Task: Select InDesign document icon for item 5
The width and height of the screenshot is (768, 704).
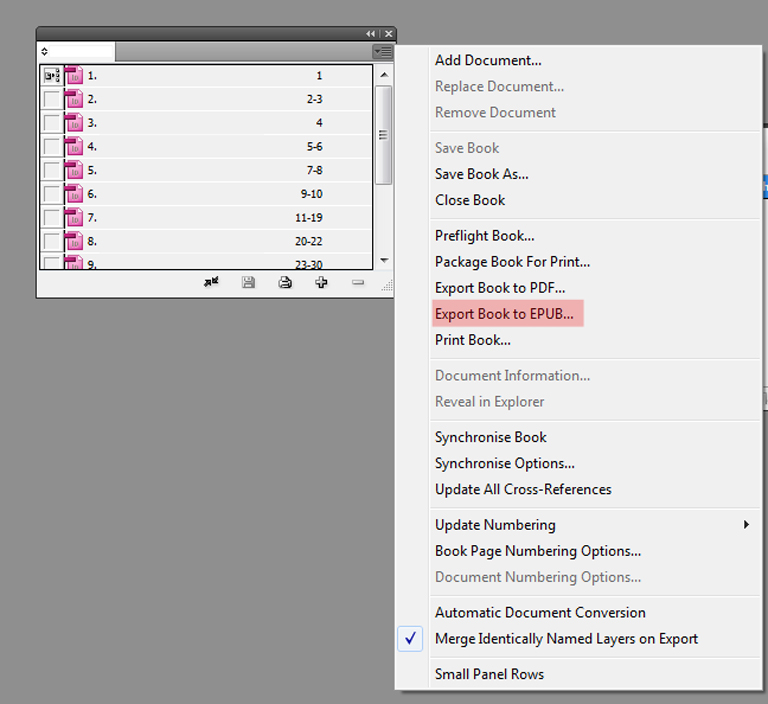Action: coord(74,170)
